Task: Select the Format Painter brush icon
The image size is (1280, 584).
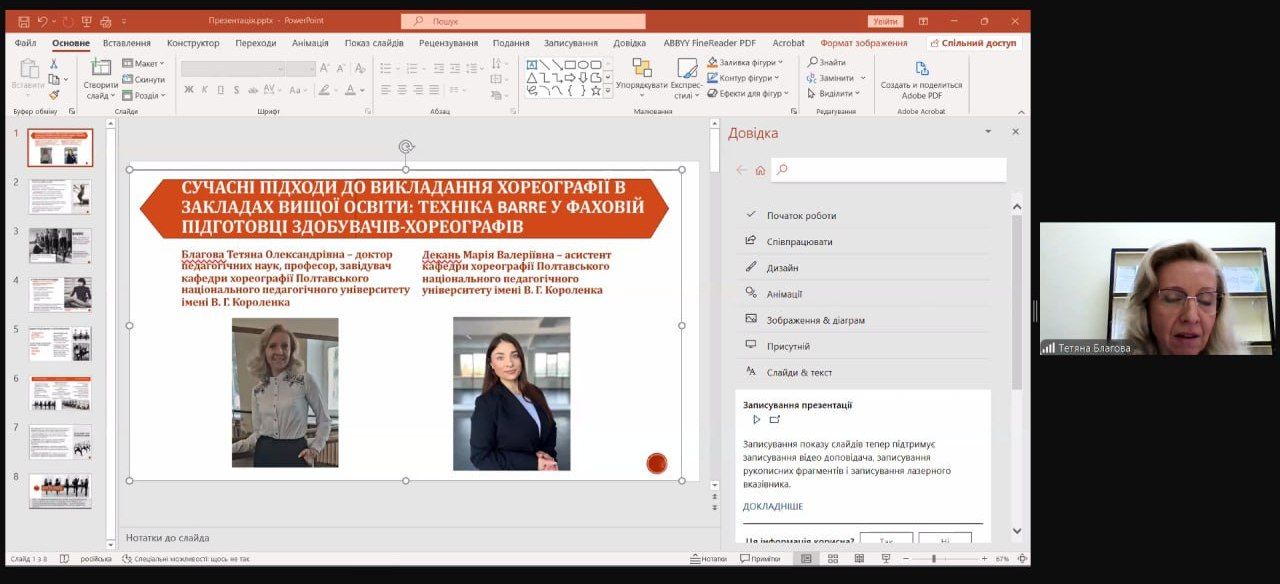Action: coord(54,95)
